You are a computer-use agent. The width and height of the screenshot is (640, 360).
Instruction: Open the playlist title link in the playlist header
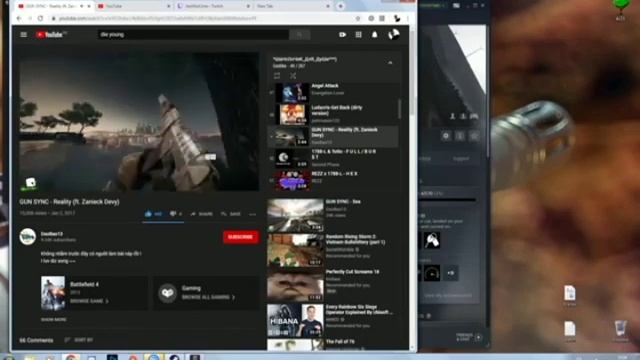point(305,59)
